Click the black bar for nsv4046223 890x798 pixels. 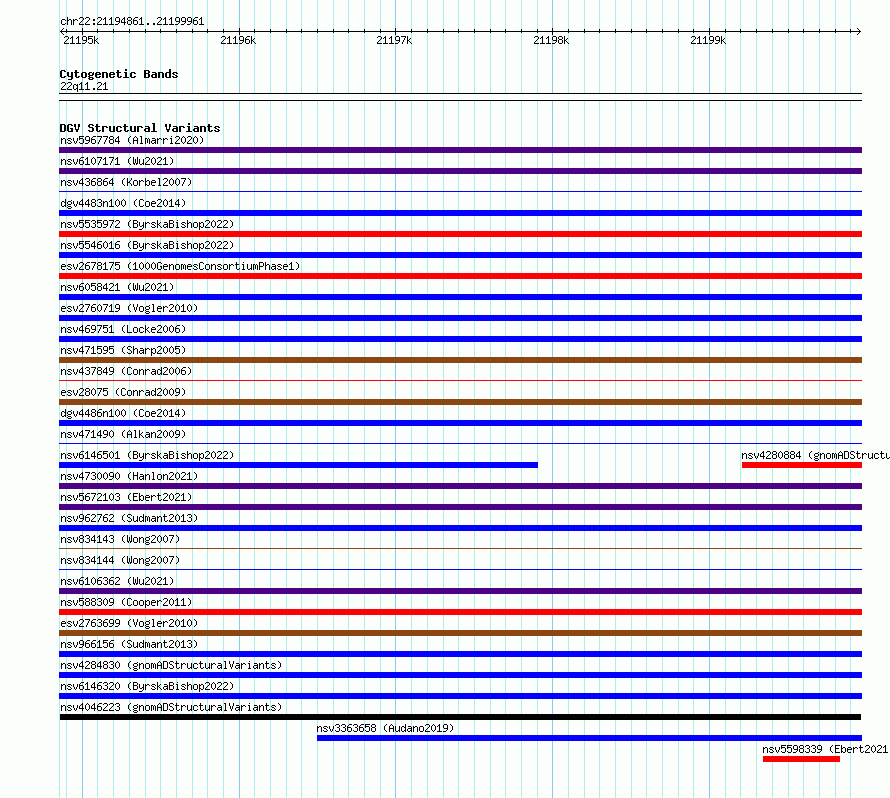460,717
